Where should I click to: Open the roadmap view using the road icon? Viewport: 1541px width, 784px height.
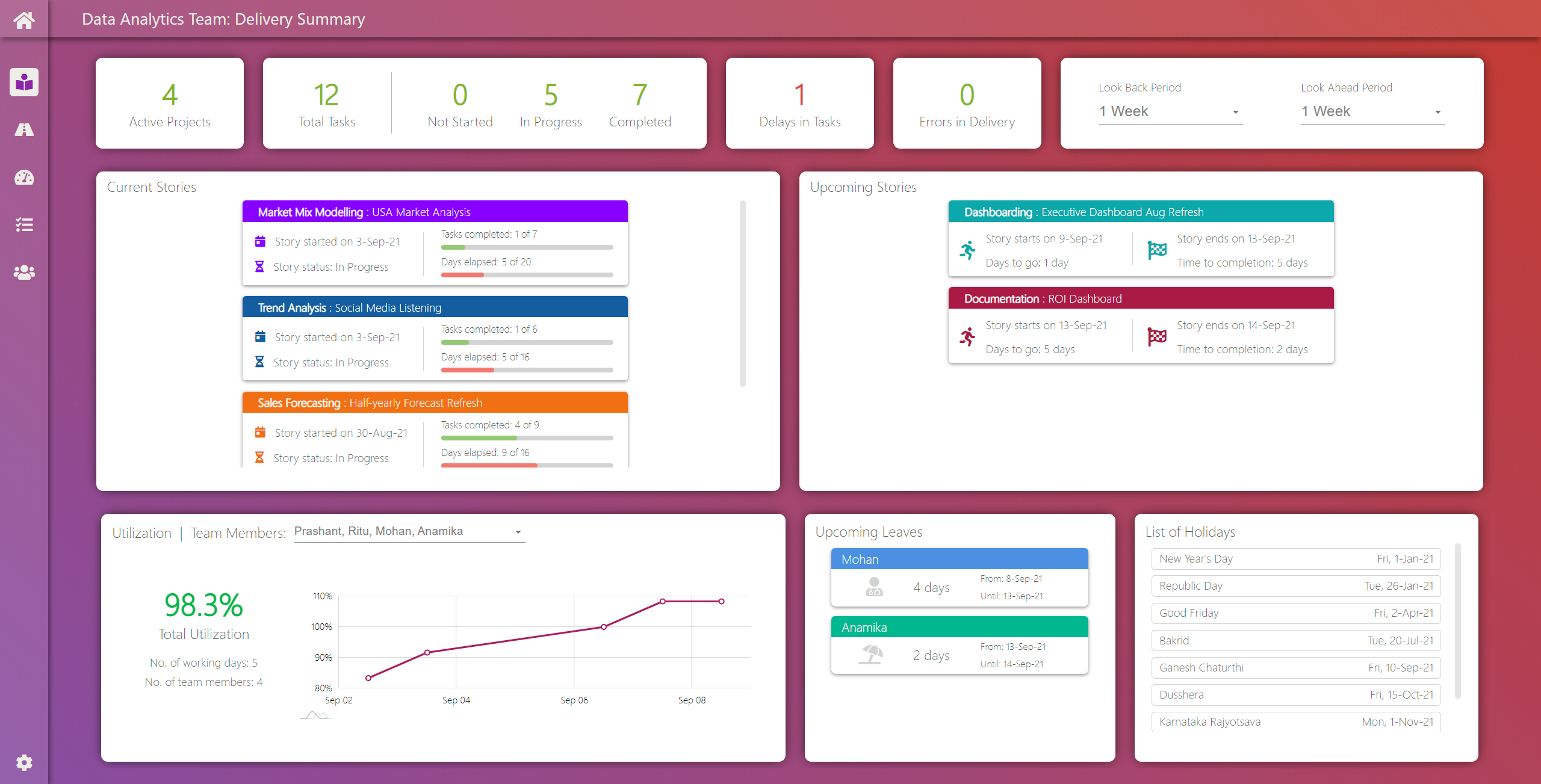pyautogui.click(x=23, y=129)
